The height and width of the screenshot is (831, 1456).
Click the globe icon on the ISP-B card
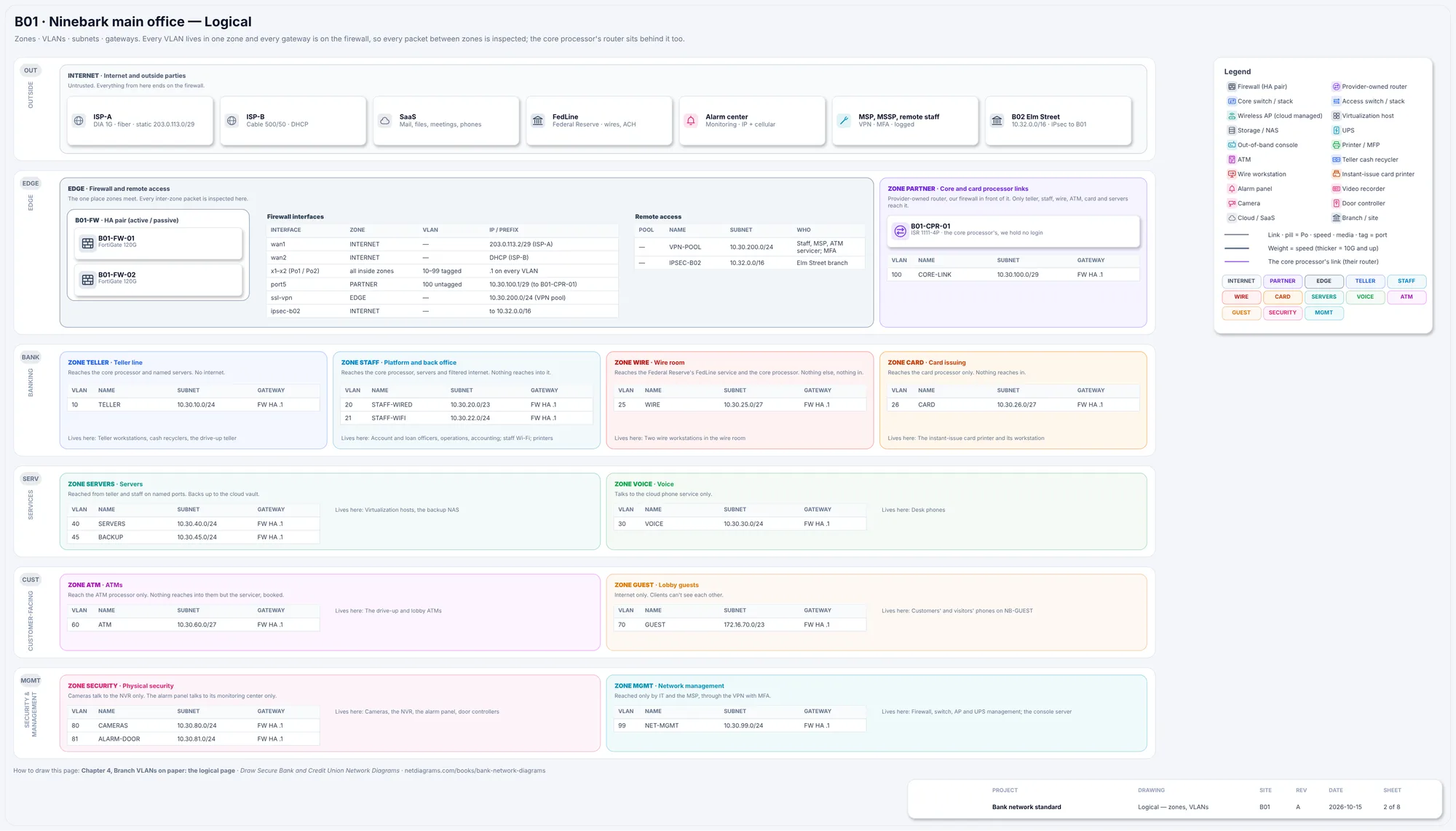(x=232, y=121)
